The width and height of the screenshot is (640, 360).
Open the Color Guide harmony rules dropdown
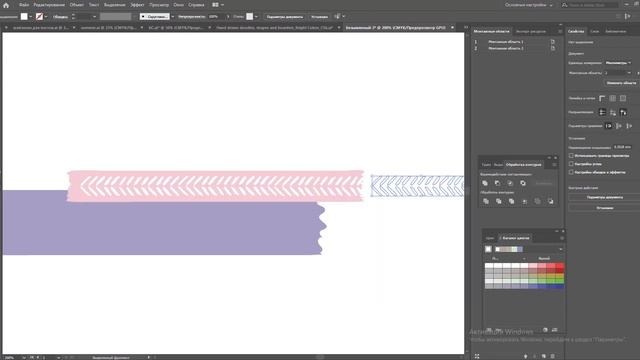tap(560, 249)
